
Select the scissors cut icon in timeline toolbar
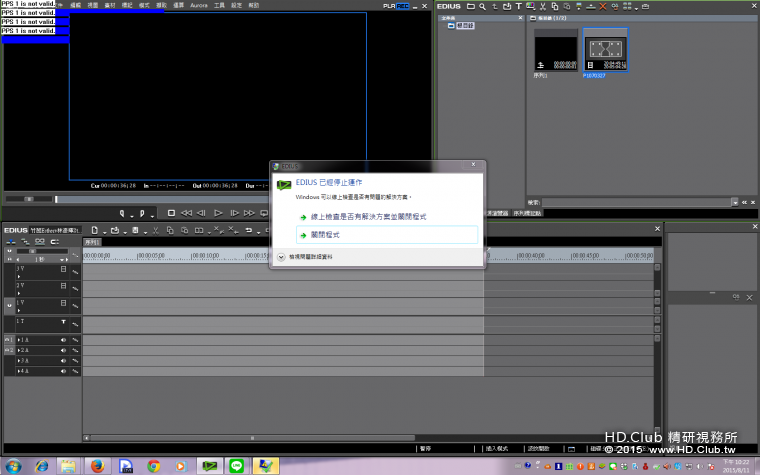click(x=155, y=230)
